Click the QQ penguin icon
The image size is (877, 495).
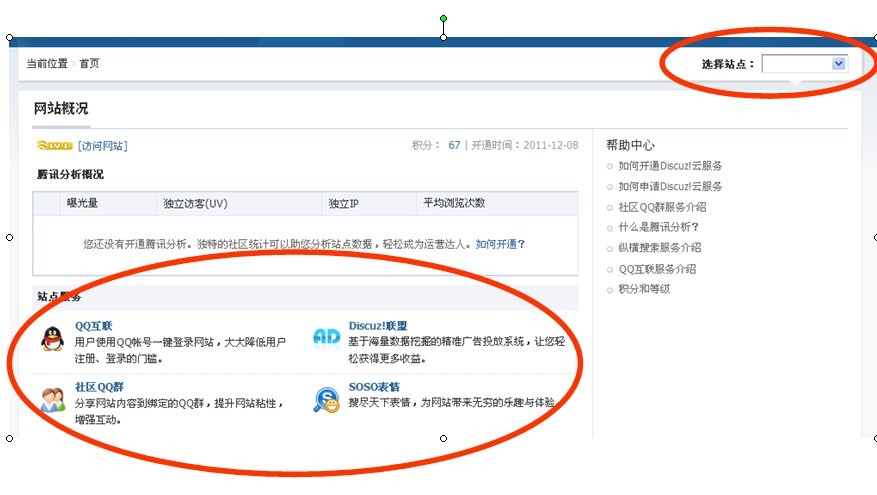click(53, 339)
